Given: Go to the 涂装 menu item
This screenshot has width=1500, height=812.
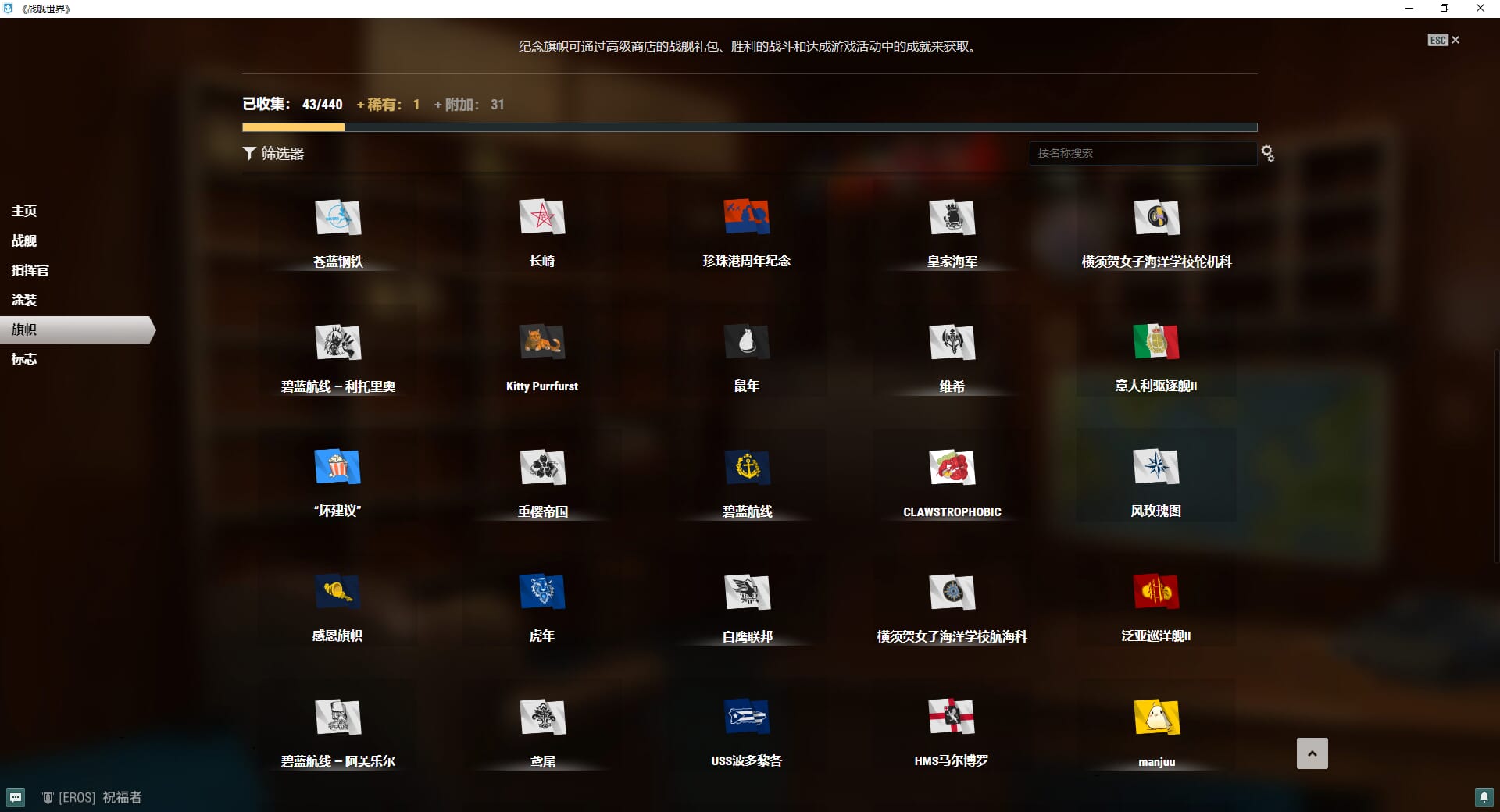Looking at the screenshot, I should click(x=24, y=300).
